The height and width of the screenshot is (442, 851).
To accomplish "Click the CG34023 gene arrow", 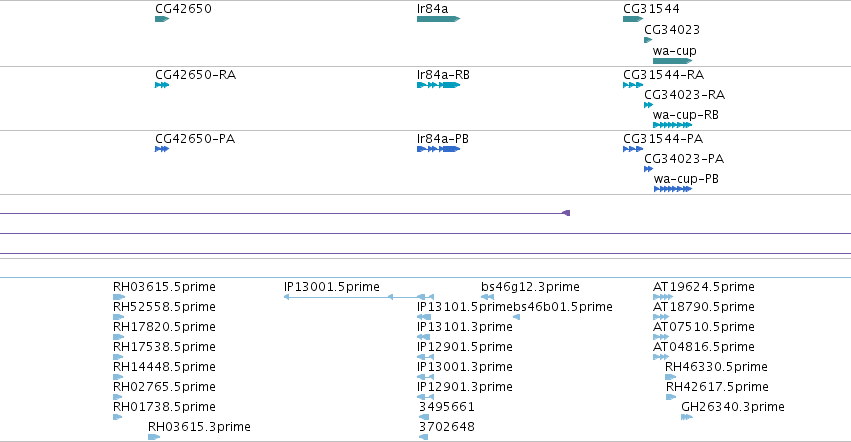I will tap(648, 40).
